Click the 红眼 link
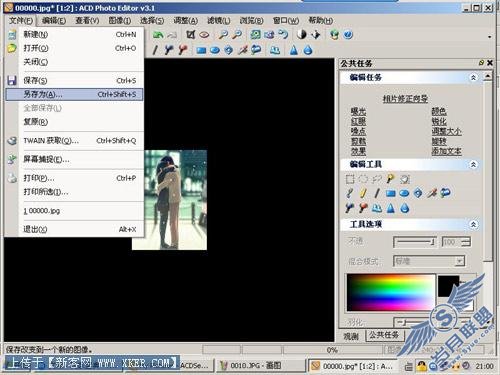This screenshot has height=375, width=500. 358,121
